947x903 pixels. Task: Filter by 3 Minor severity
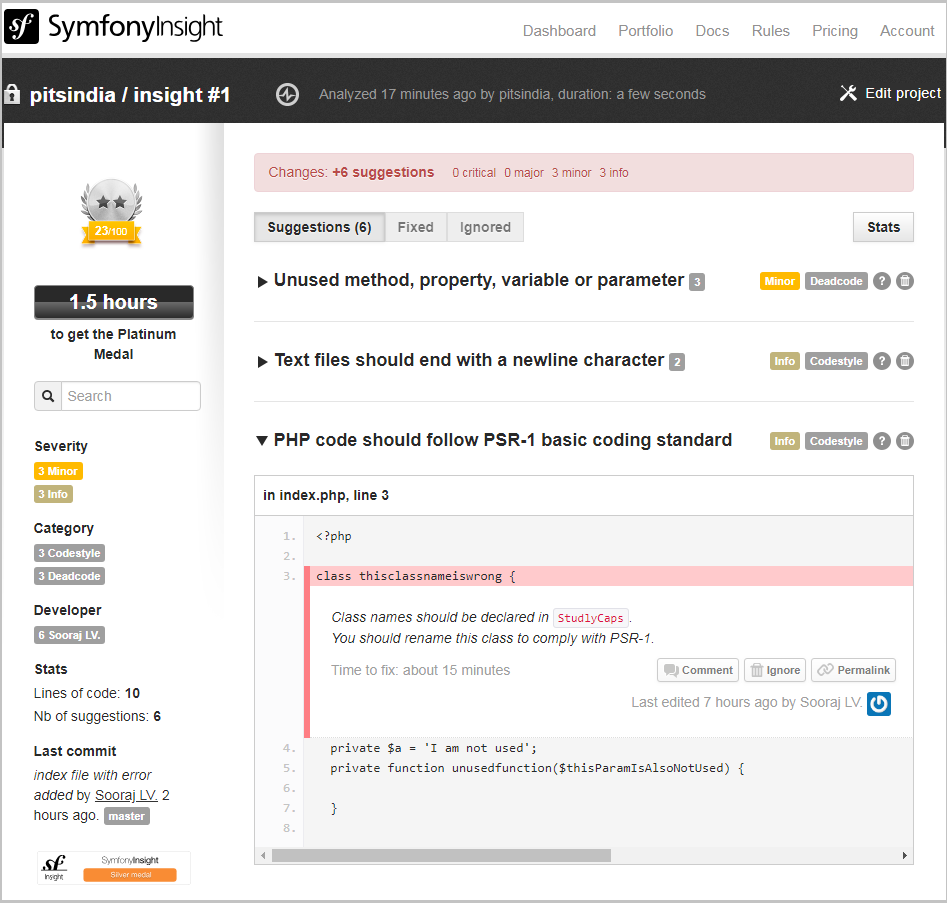coord(58,471)
